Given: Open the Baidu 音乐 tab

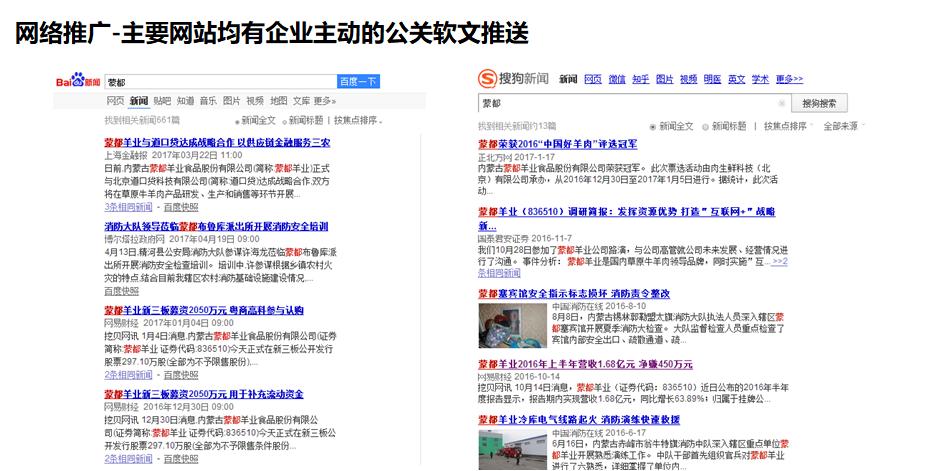Looking at the screenshot, I should pyautogui.click(x=208, y=101).
